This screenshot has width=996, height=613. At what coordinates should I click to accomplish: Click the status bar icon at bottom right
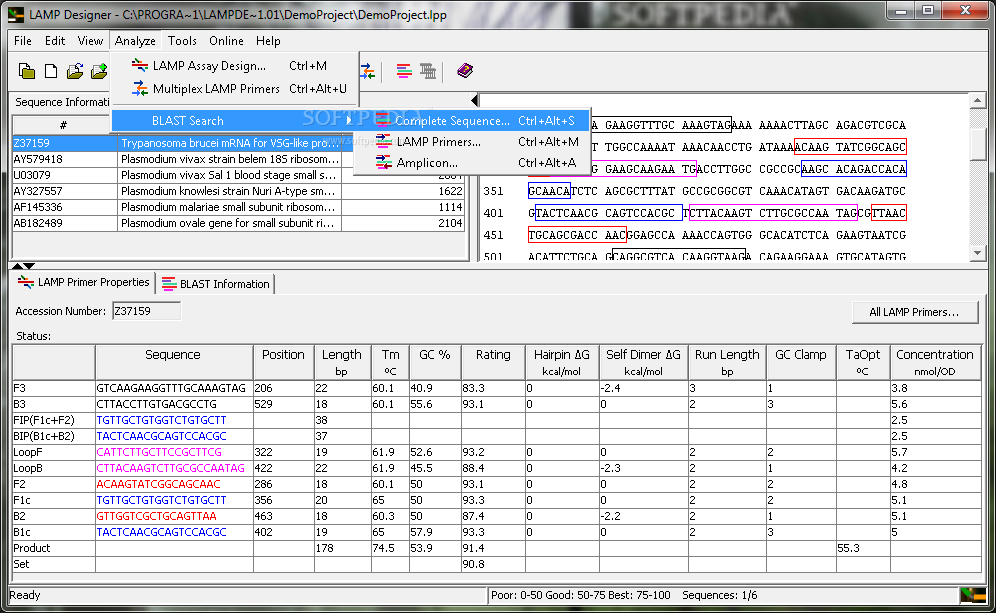971,596
